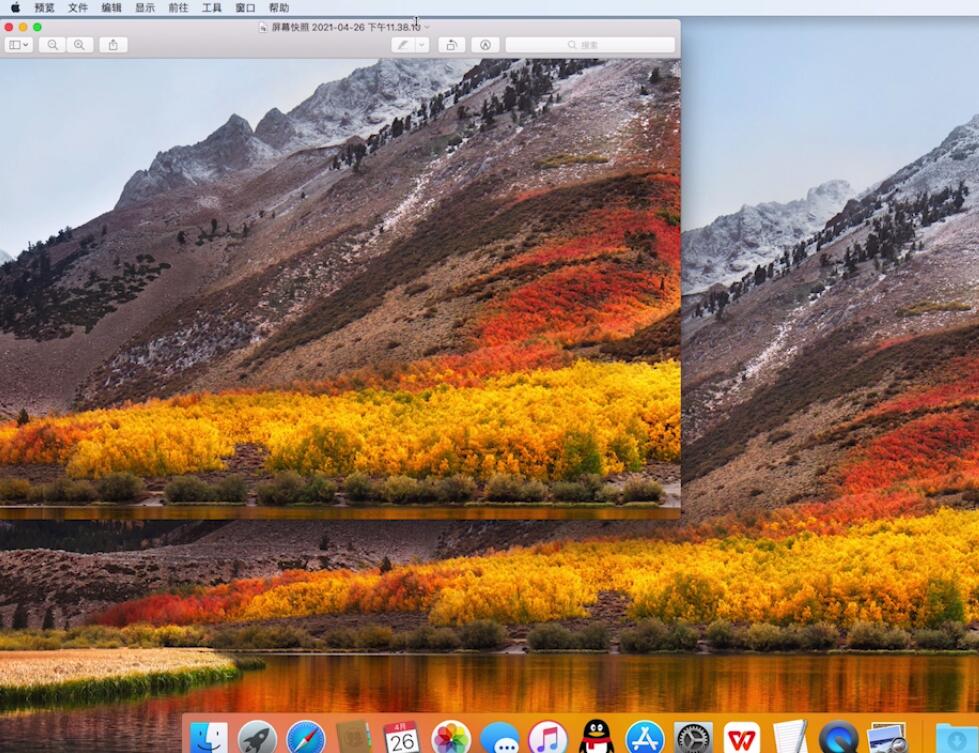Open the 显示 menu
Image resolution: width=979 pixels, height=753 pixels.
point(145,7)
